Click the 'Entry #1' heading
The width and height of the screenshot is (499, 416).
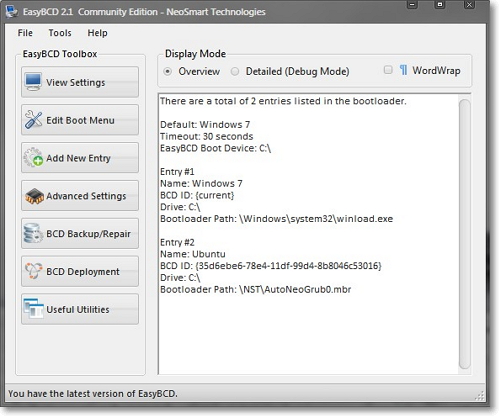(177, 172)
